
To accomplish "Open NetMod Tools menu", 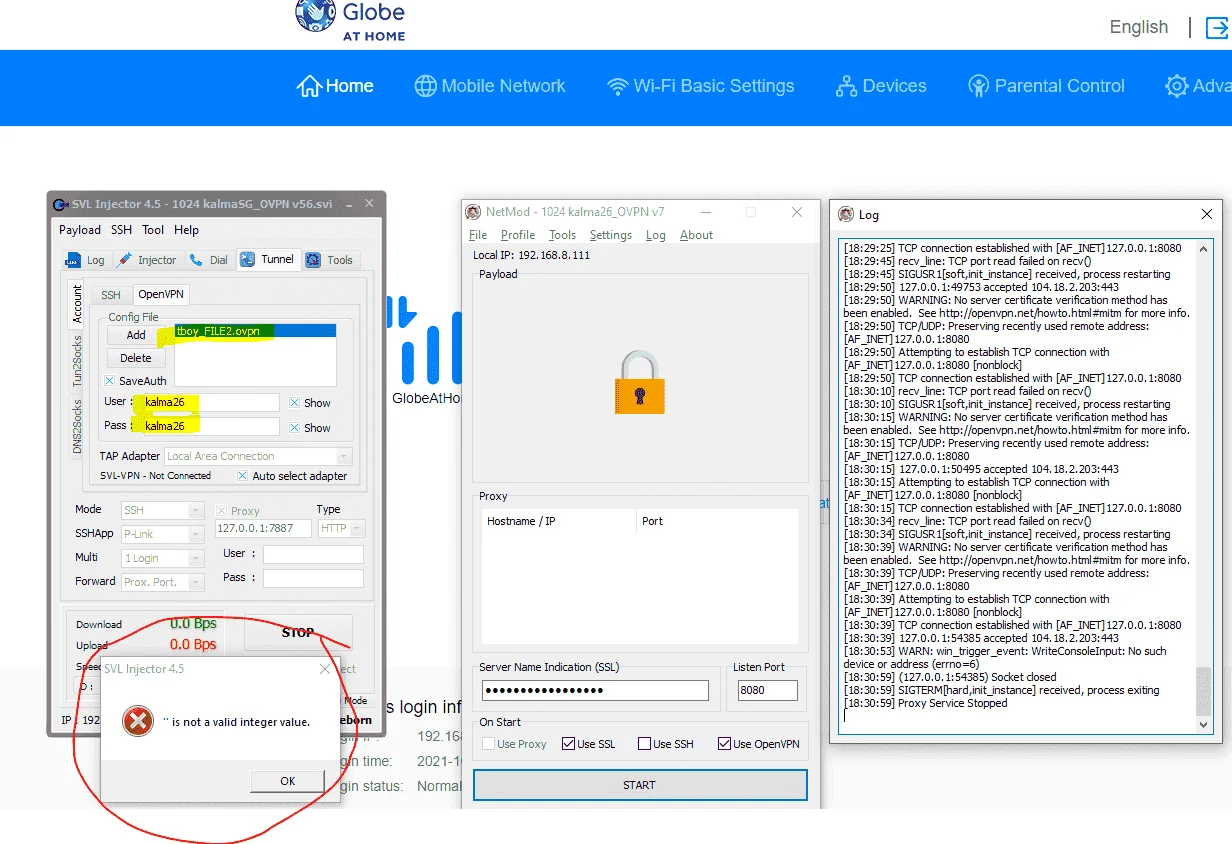I will [562, 235].
